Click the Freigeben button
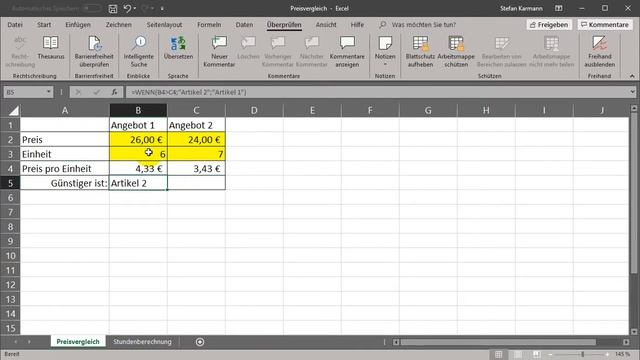The width and height of the screenshot is (640, 360). click(x=549, y=25)
